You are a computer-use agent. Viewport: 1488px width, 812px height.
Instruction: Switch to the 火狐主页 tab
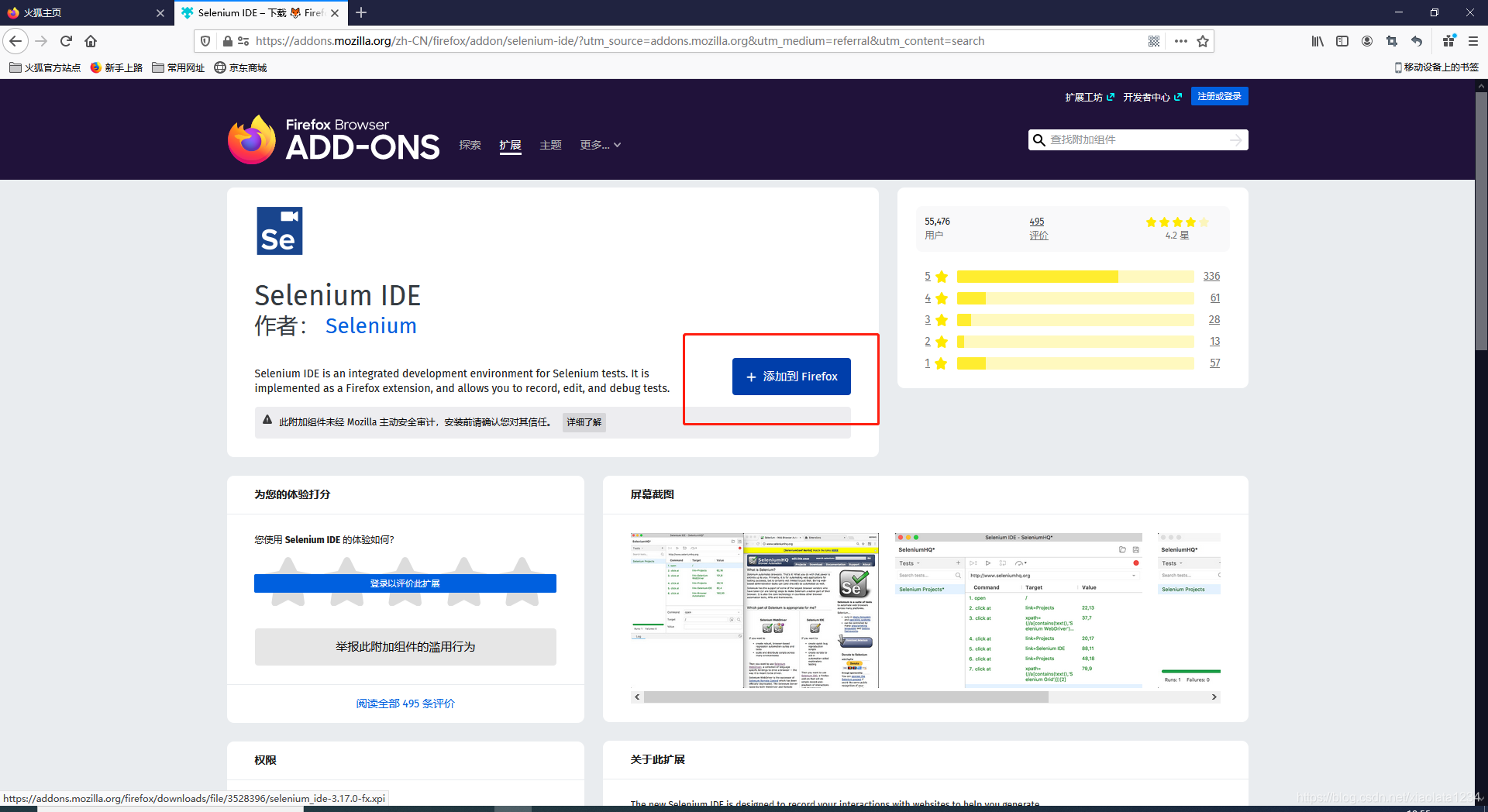tap(85, 13)
